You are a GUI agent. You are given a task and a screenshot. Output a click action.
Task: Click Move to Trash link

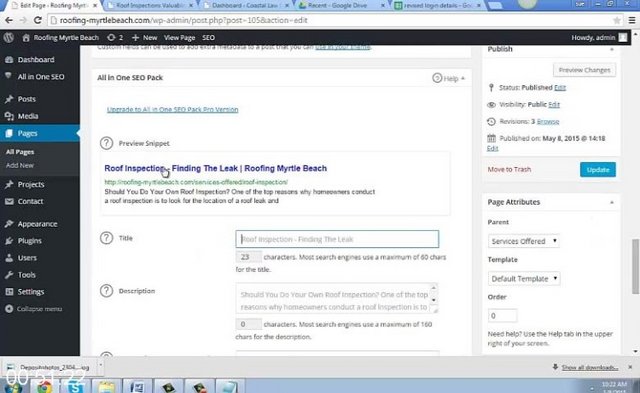pyautogui.click(x=509, y=169)
